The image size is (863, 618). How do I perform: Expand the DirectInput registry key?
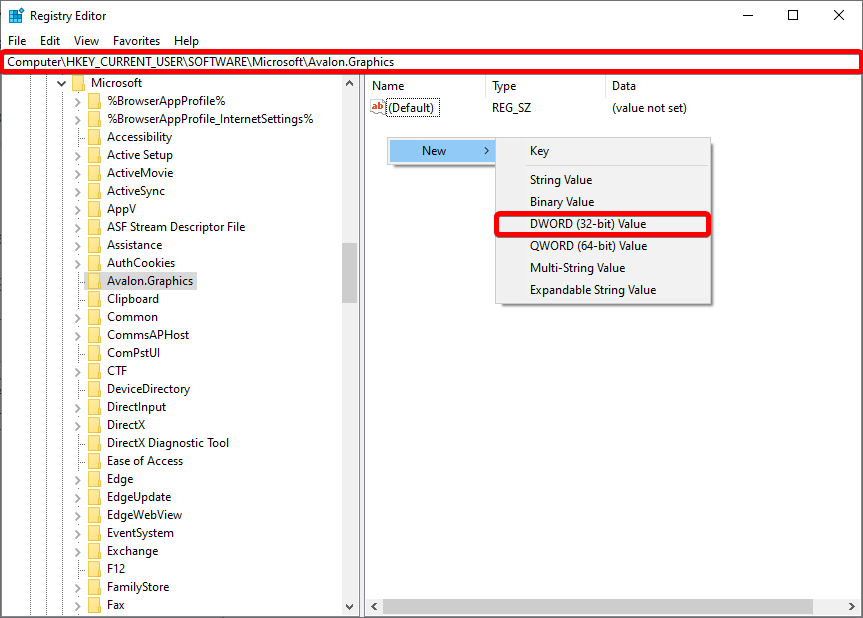click(78, 407)
